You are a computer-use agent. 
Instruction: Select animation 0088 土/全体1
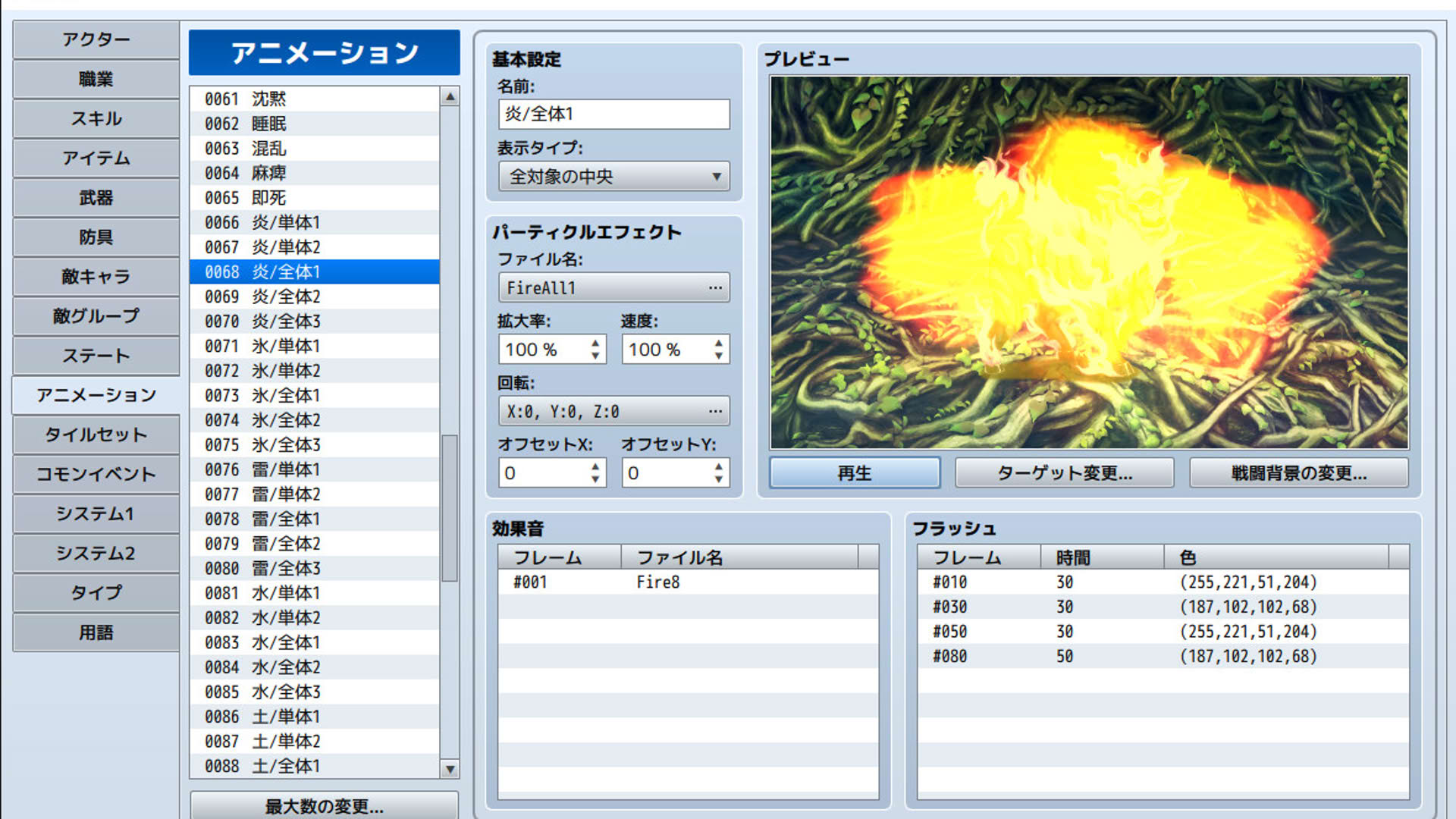coord(315,766)
